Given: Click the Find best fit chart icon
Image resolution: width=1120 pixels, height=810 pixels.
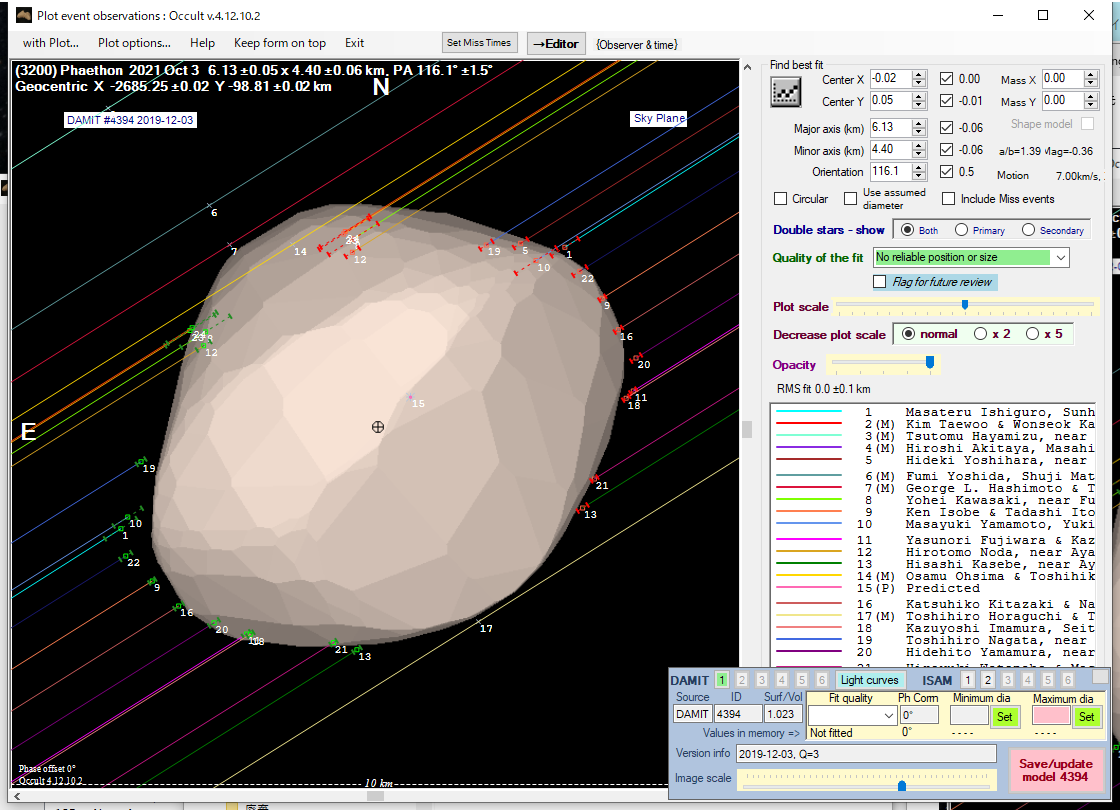Looking at the screenshot, I should point(786,91).
